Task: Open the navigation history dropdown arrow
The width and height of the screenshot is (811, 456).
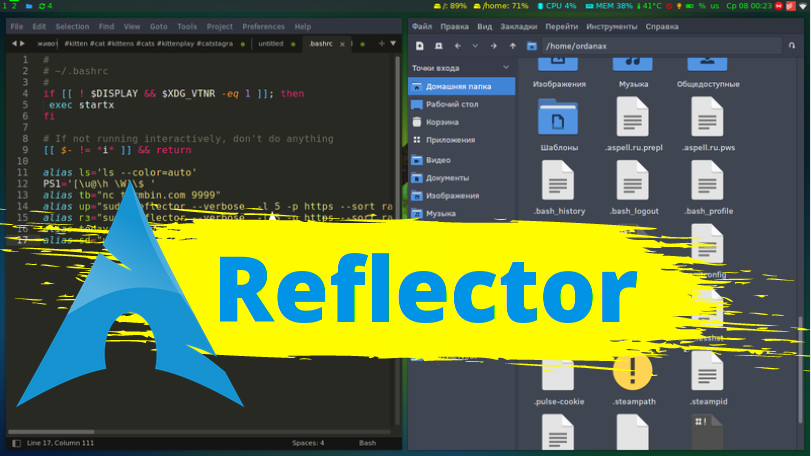Action: 475,46
